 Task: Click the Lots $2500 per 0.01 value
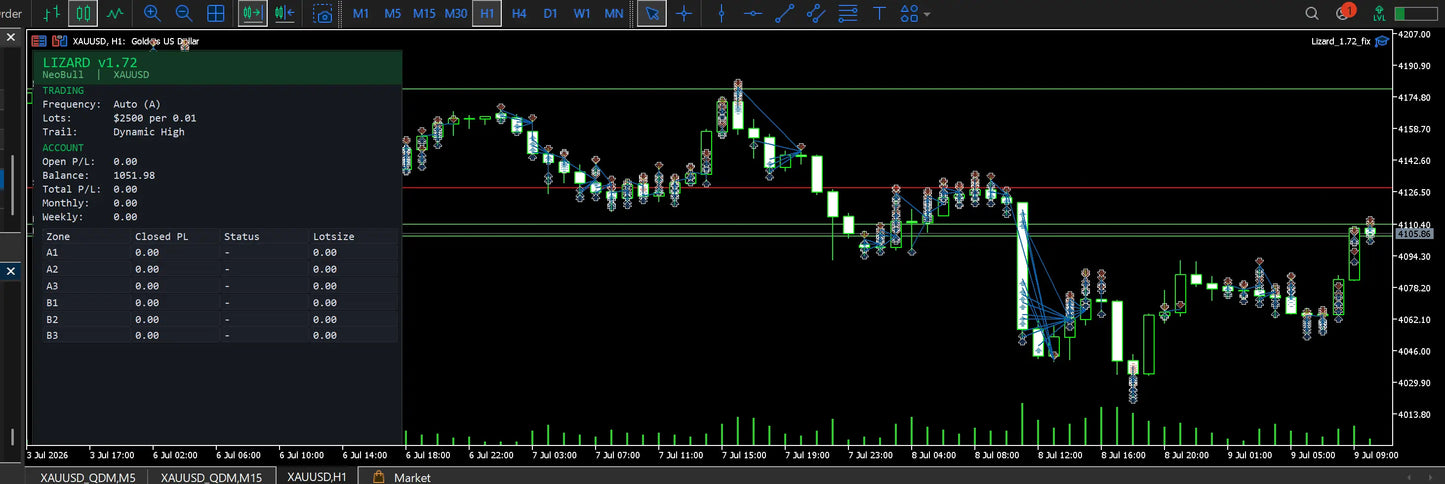[155, 118]
